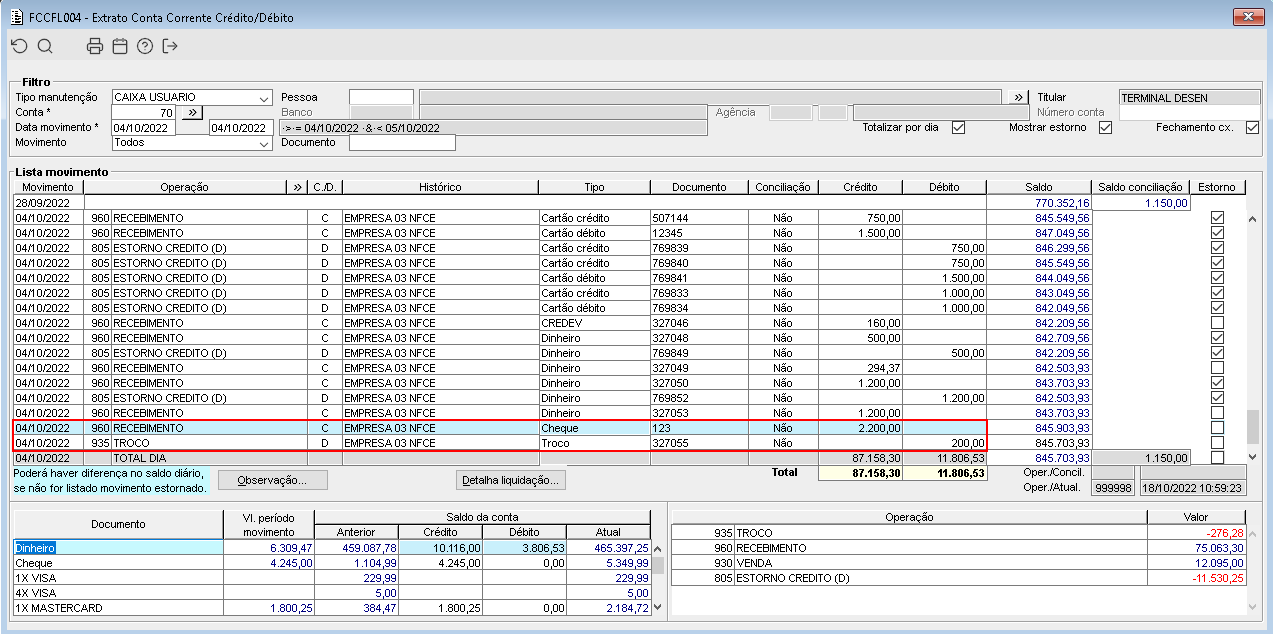Click the » expander in the Operação column header
The height and width of the screenshot is (634, 1273).
click(x=297, y=187)
